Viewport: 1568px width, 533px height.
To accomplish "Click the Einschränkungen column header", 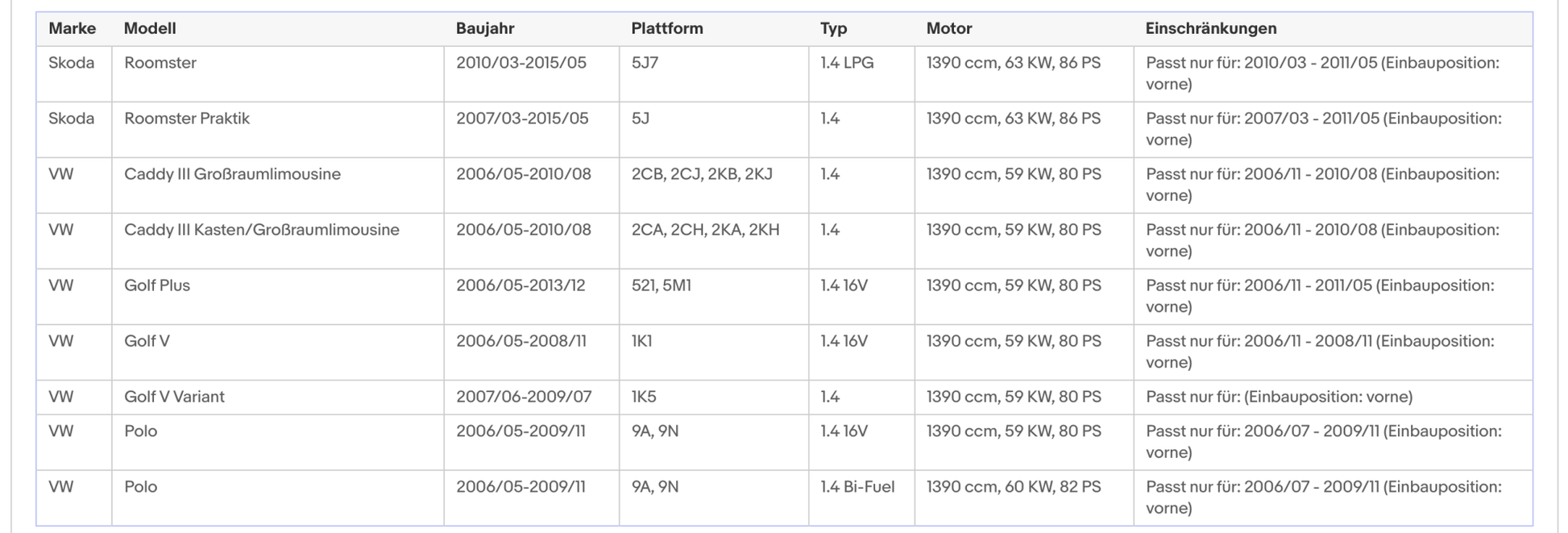I will 1210,29.
